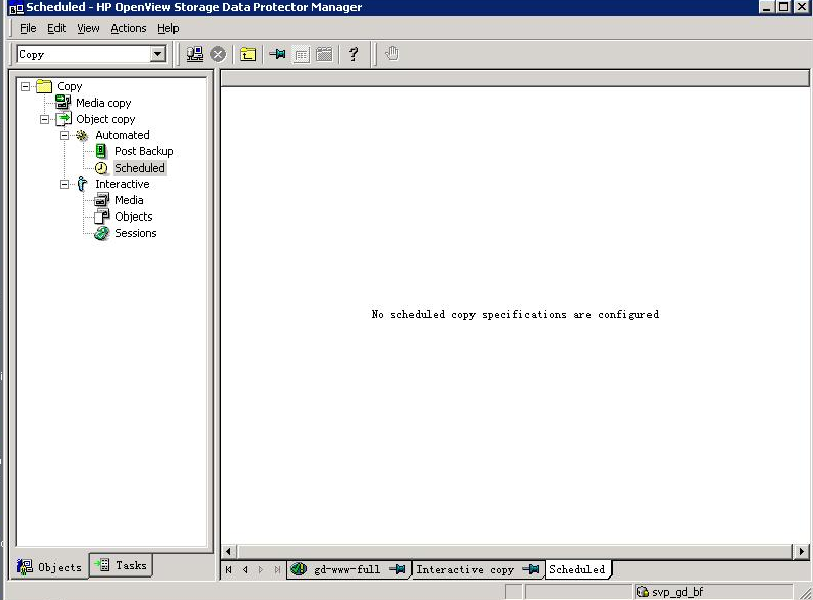
Task: Click the hand toolbar icon
Action: pyautogui.click(x=392, y=53)
